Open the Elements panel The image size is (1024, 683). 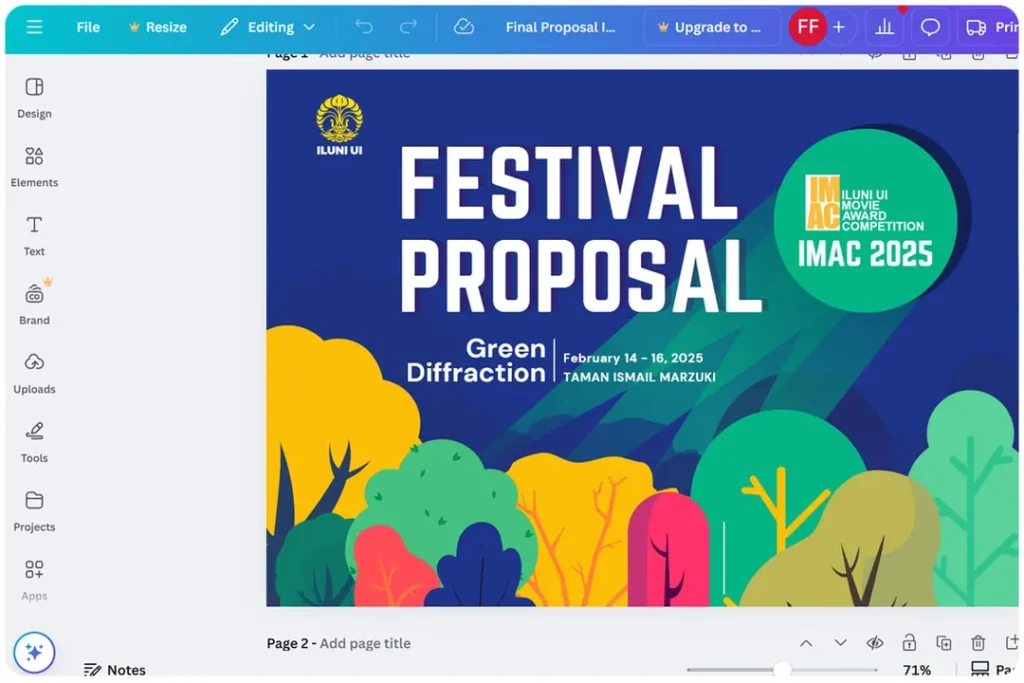(34, 167)
